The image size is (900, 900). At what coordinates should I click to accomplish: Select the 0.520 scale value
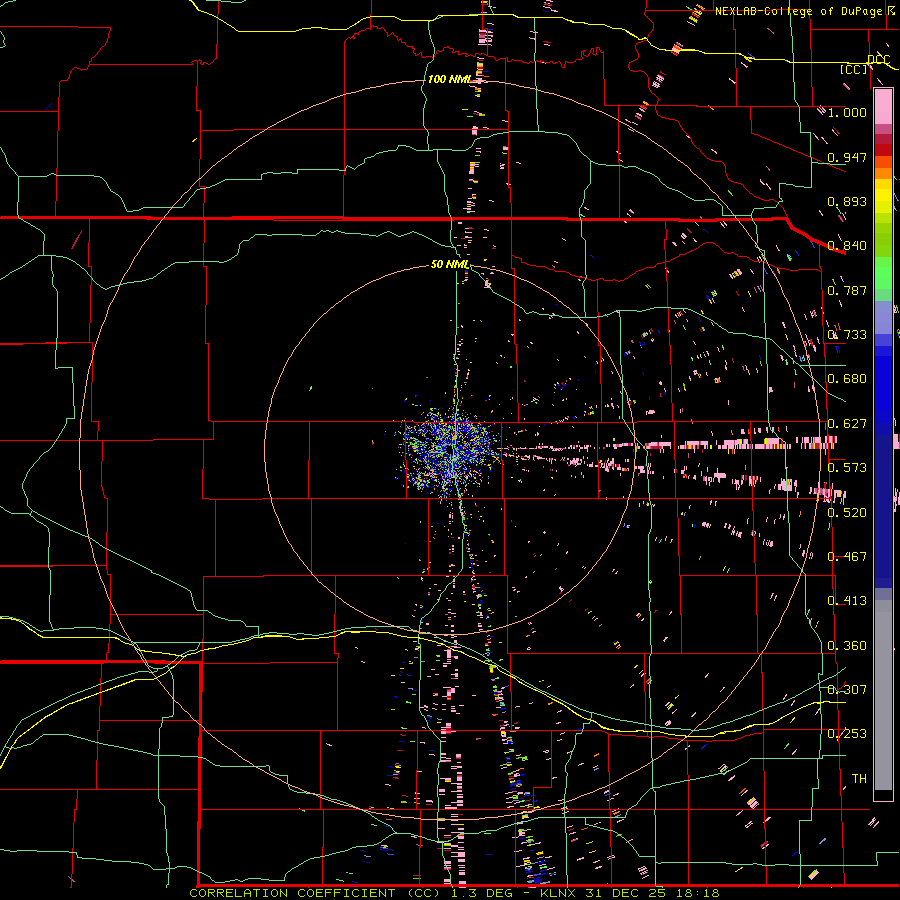847,513
